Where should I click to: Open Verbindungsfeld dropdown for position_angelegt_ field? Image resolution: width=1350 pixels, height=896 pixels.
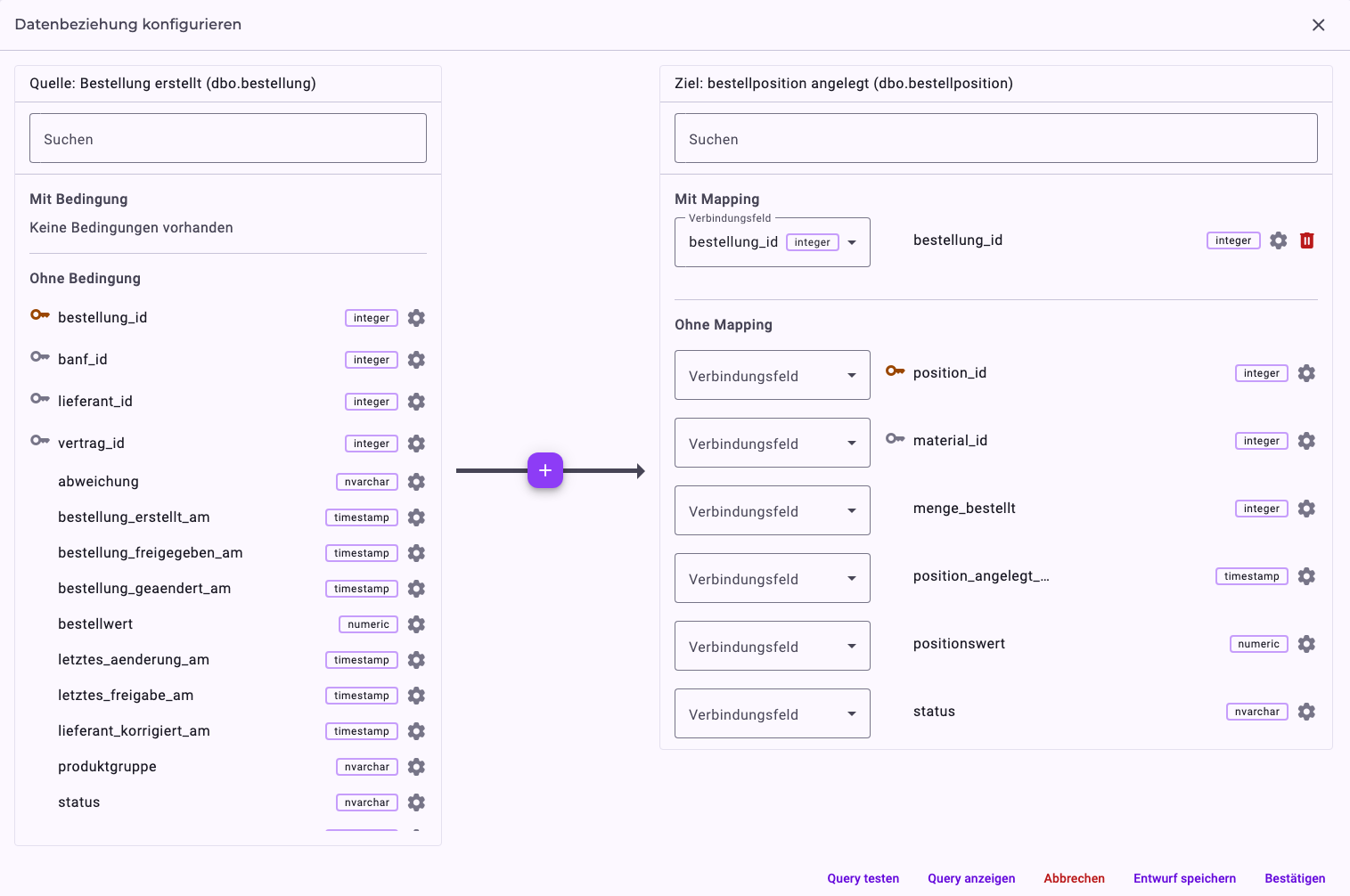click(x=773, y=578)
